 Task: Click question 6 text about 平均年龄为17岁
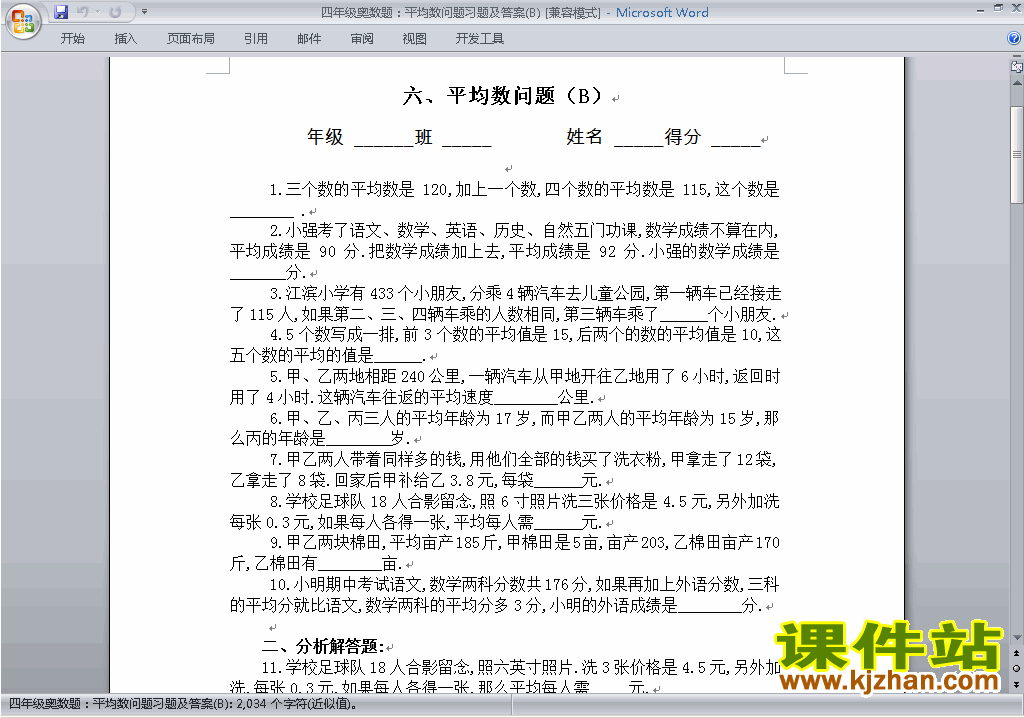[x=505, y=428]
